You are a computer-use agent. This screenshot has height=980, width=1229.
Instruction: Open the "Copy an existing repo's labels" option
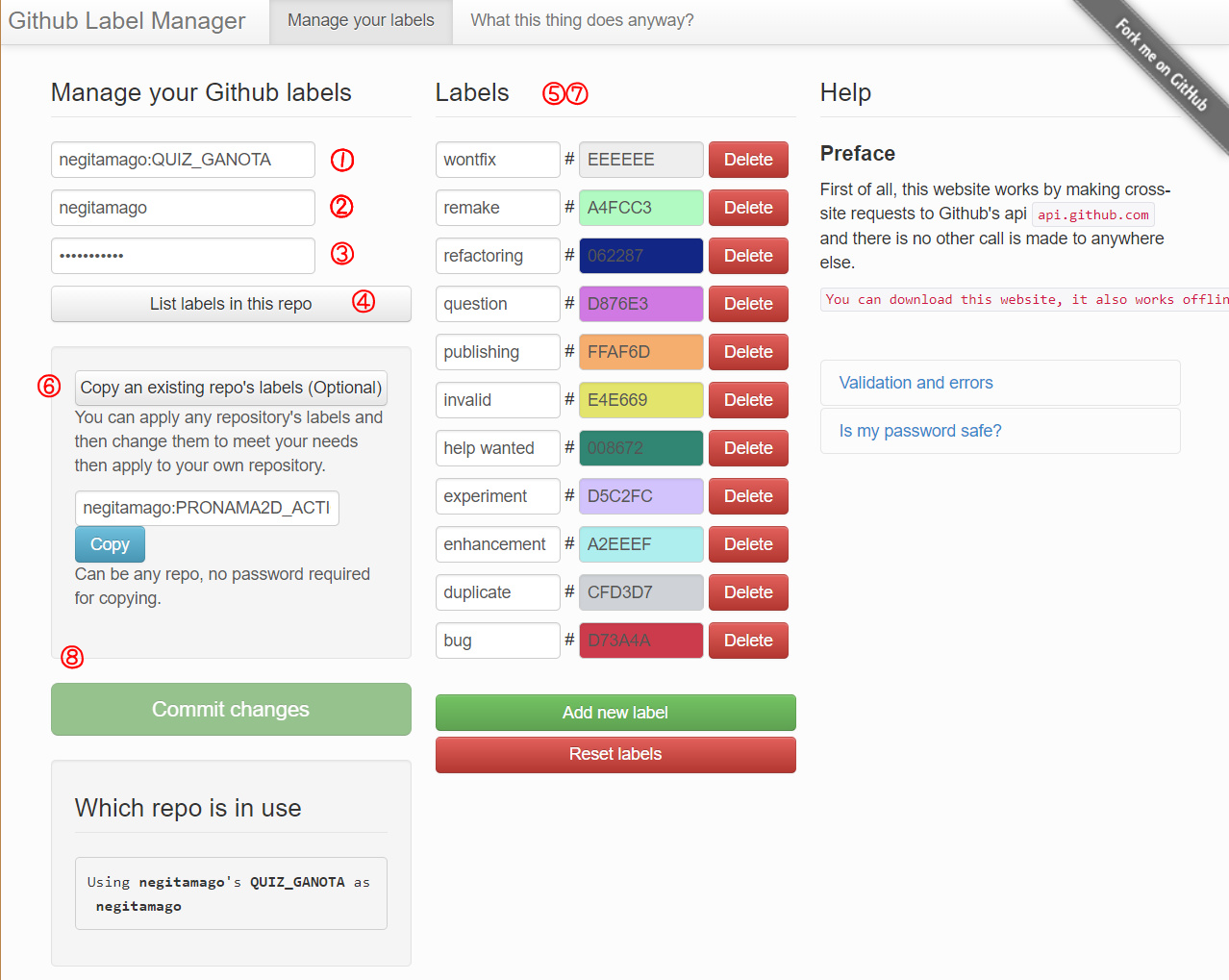[231, 387]
